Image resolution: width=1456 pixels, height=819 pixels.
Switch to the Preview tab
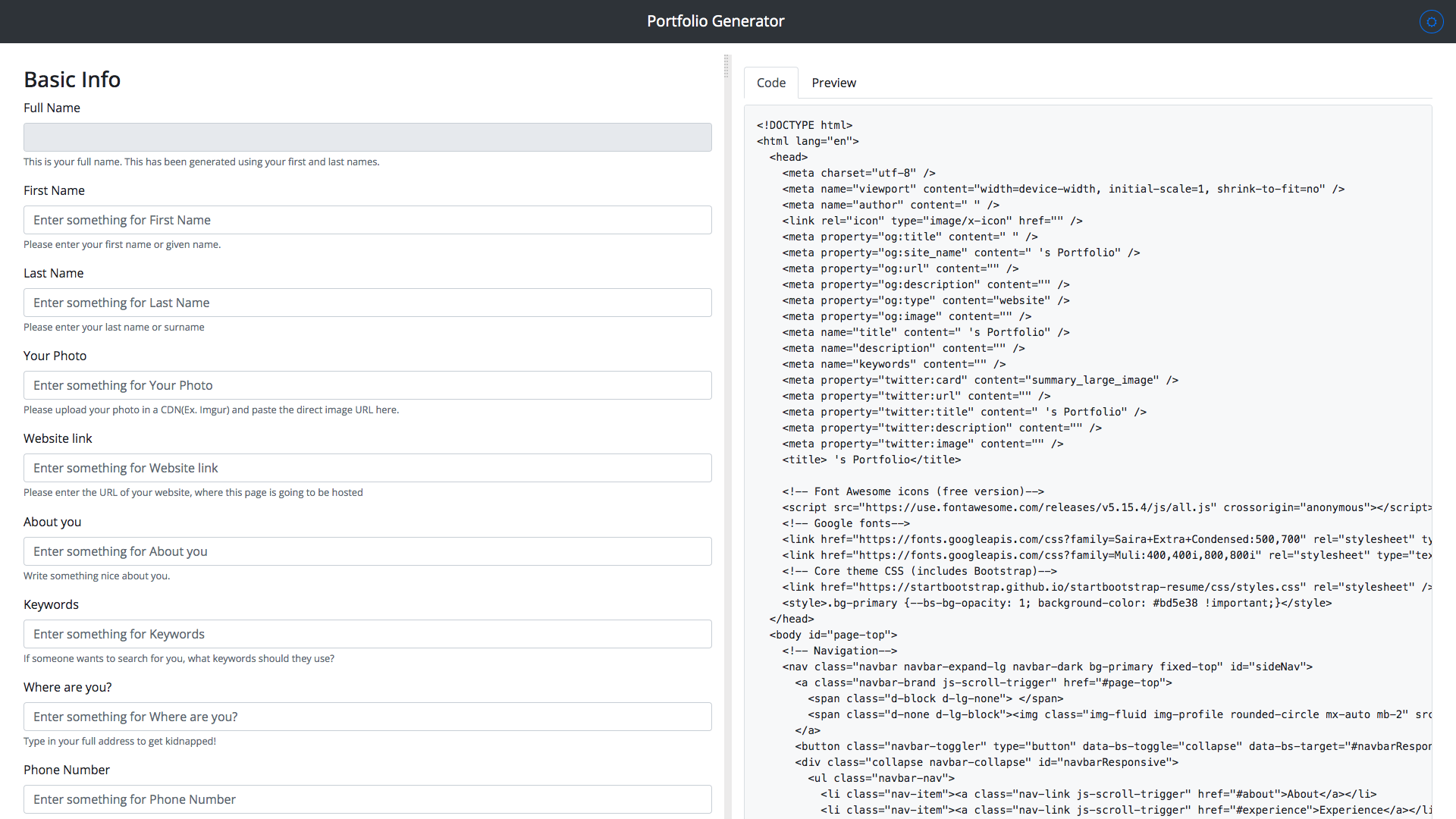click(833, 83)
